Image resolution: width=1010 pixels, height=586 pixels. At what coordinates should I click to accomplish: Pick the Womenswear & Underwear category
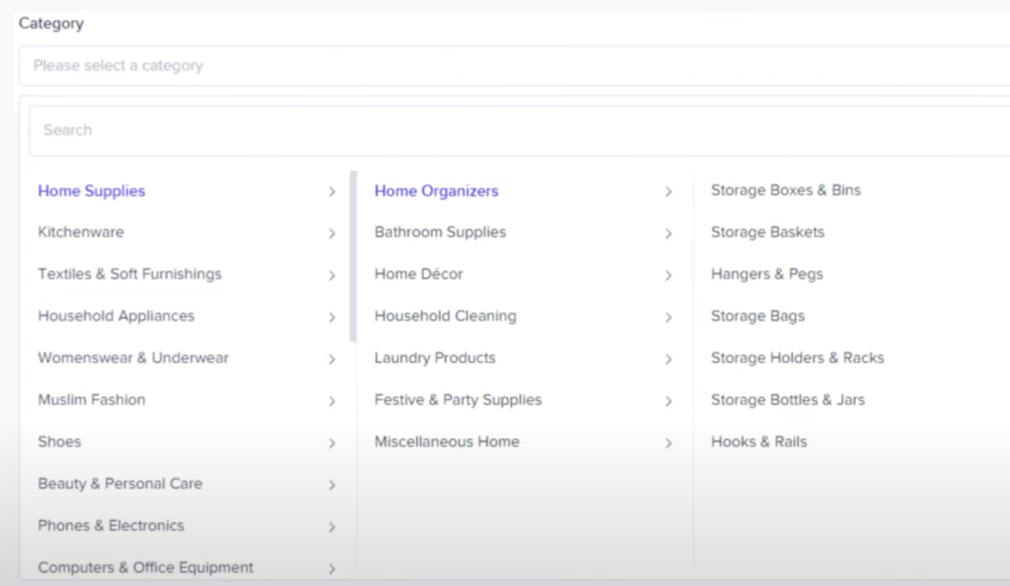click(x=133, y=358)
